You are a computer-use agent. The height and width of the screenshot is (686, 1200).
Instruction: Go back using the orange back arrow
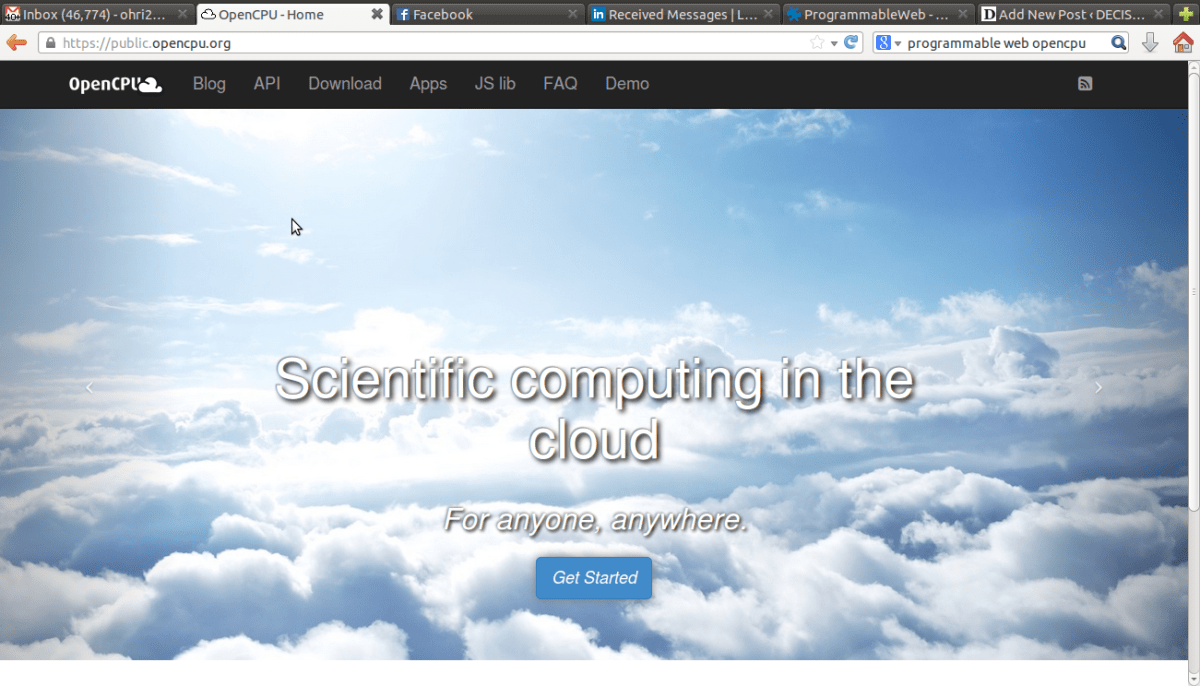[15, 43]
